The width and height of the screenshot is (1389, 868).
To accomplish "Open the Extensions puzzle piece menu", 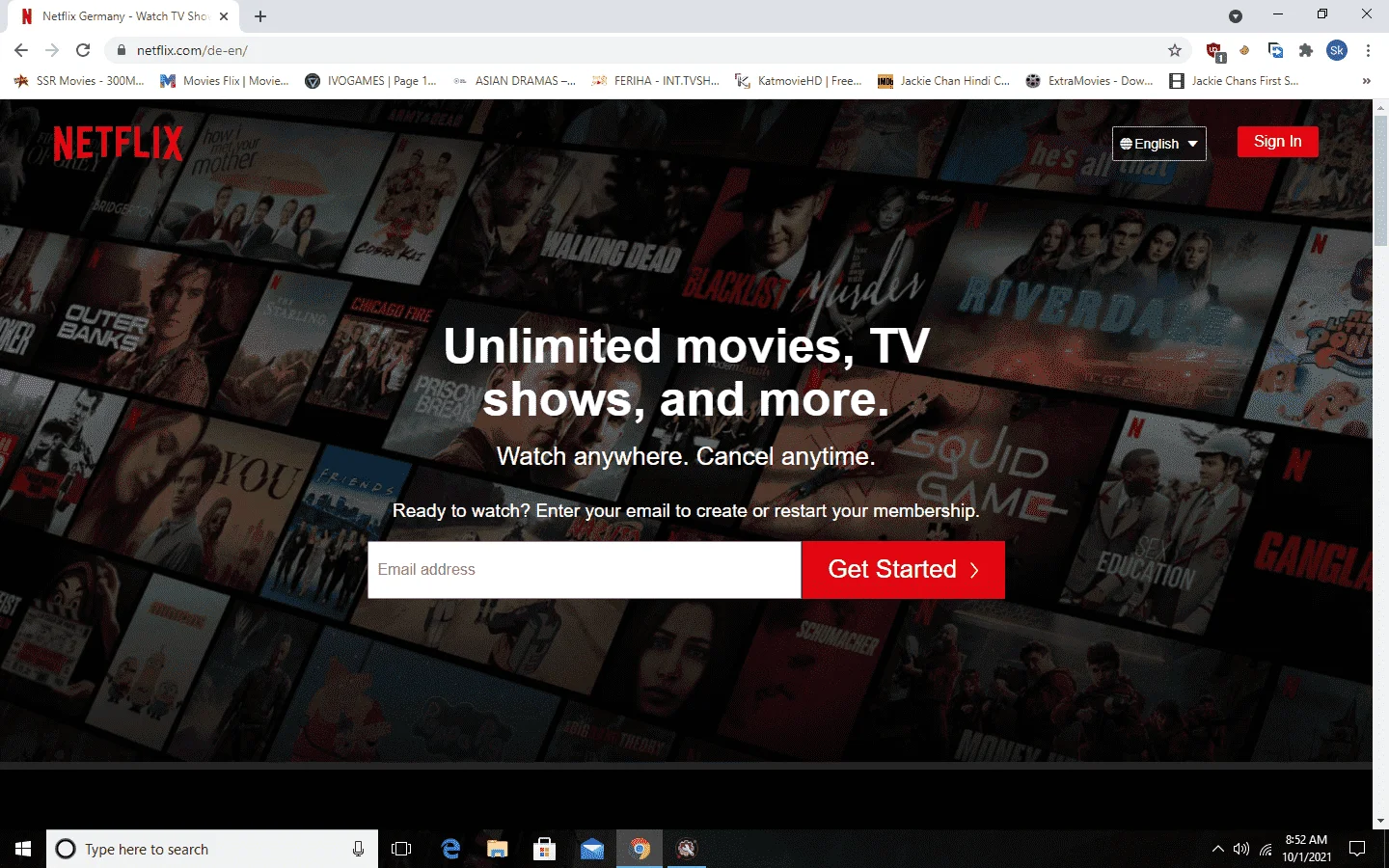I will [1306, 50].
